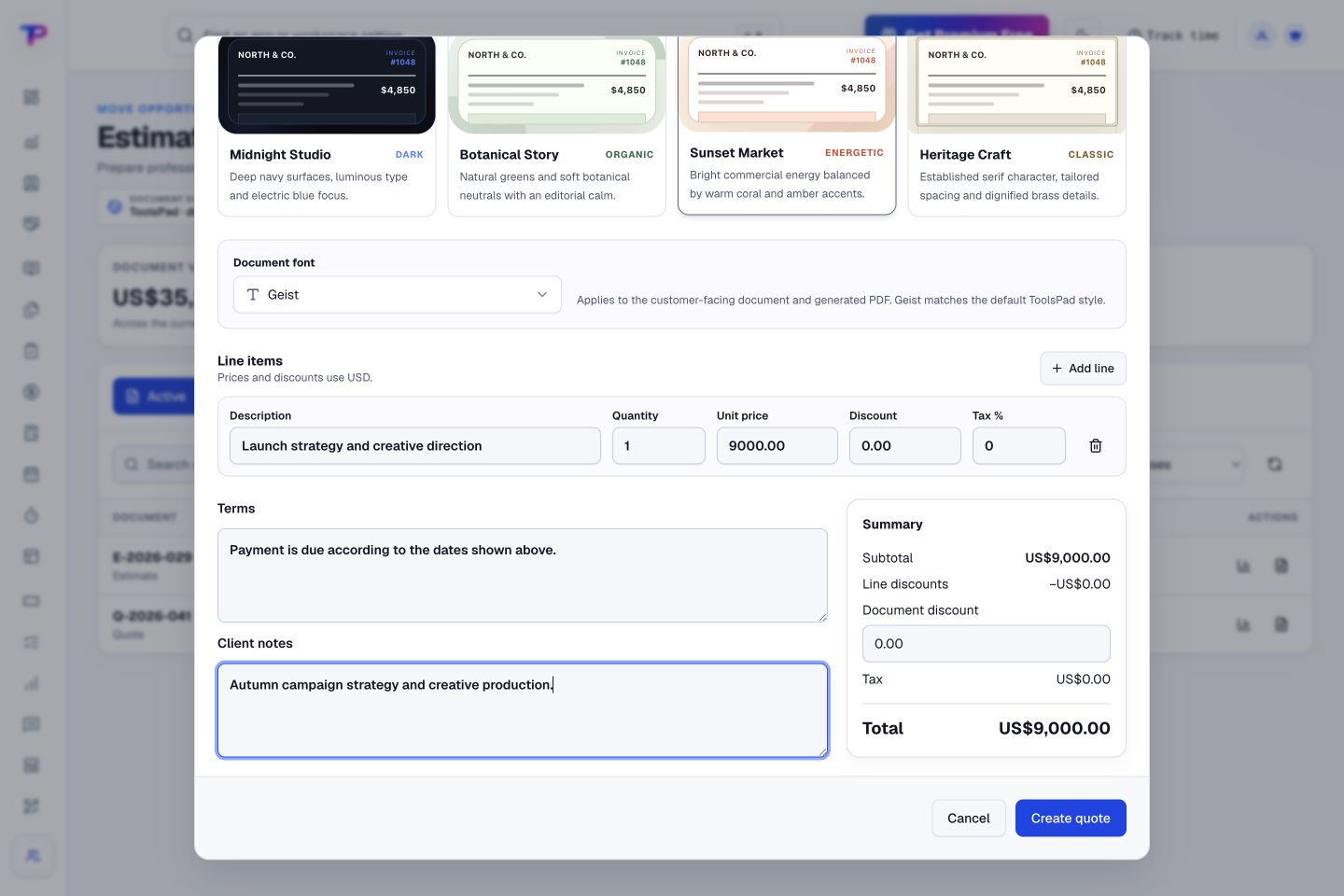Screen dimensions: 1344x896
Task: Focus the Terms text area
Action: tap(523, 576)
